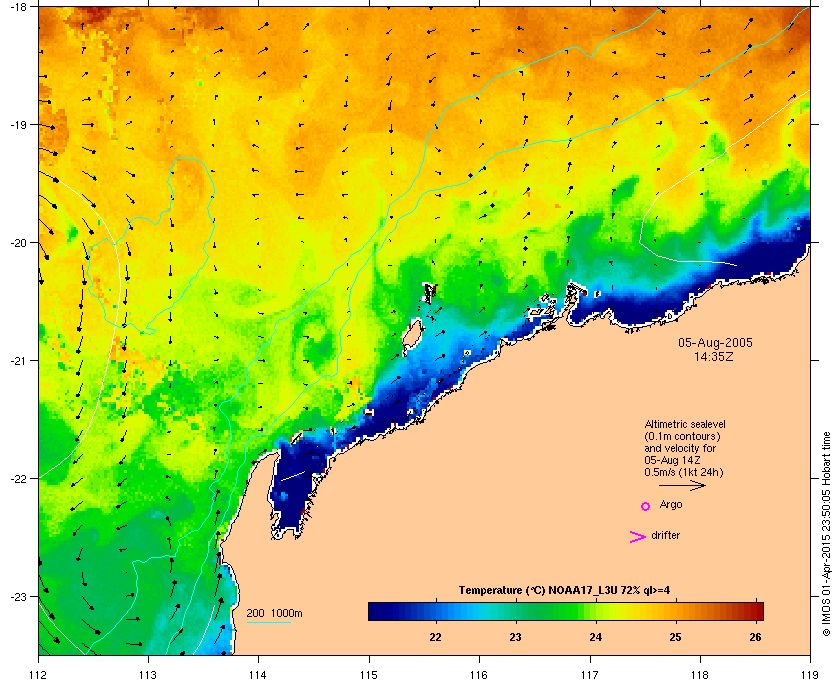This screenshot has height=680, width=840.
Task: Click the IMOS copyright vertical text
Action: point(827,534)
